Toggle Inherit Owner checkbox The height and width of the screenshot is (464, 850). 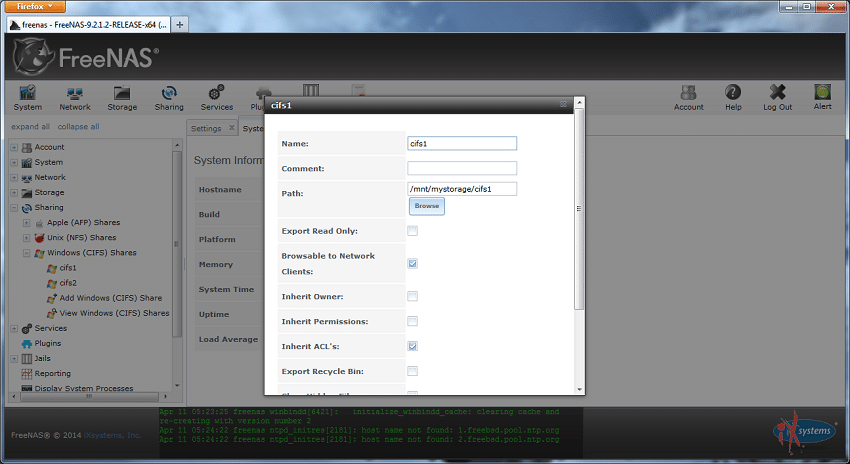pyautogui.click(x=413, y=296)
